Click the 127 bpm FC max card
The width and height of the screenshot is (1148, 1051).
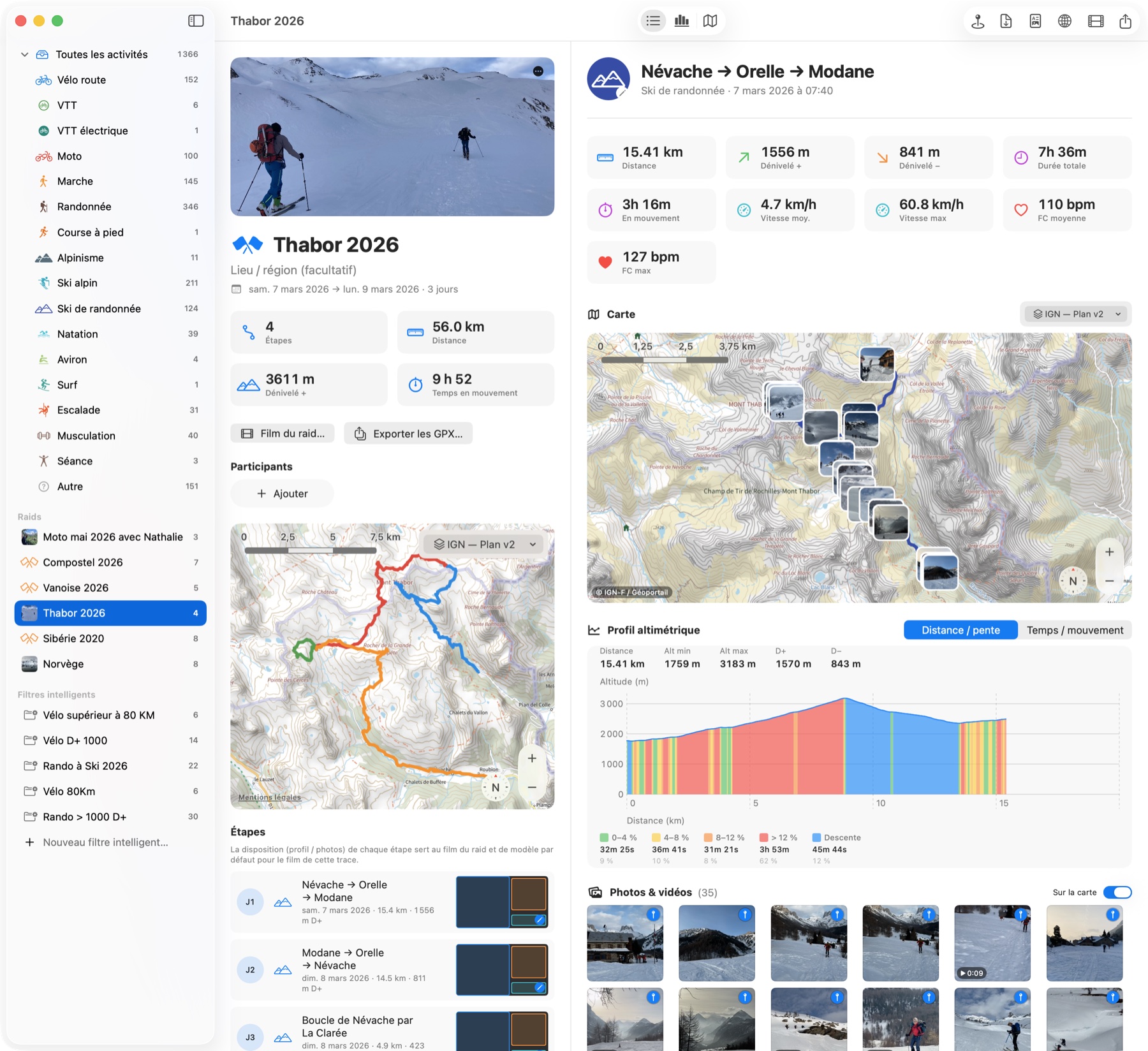(651, 262)
